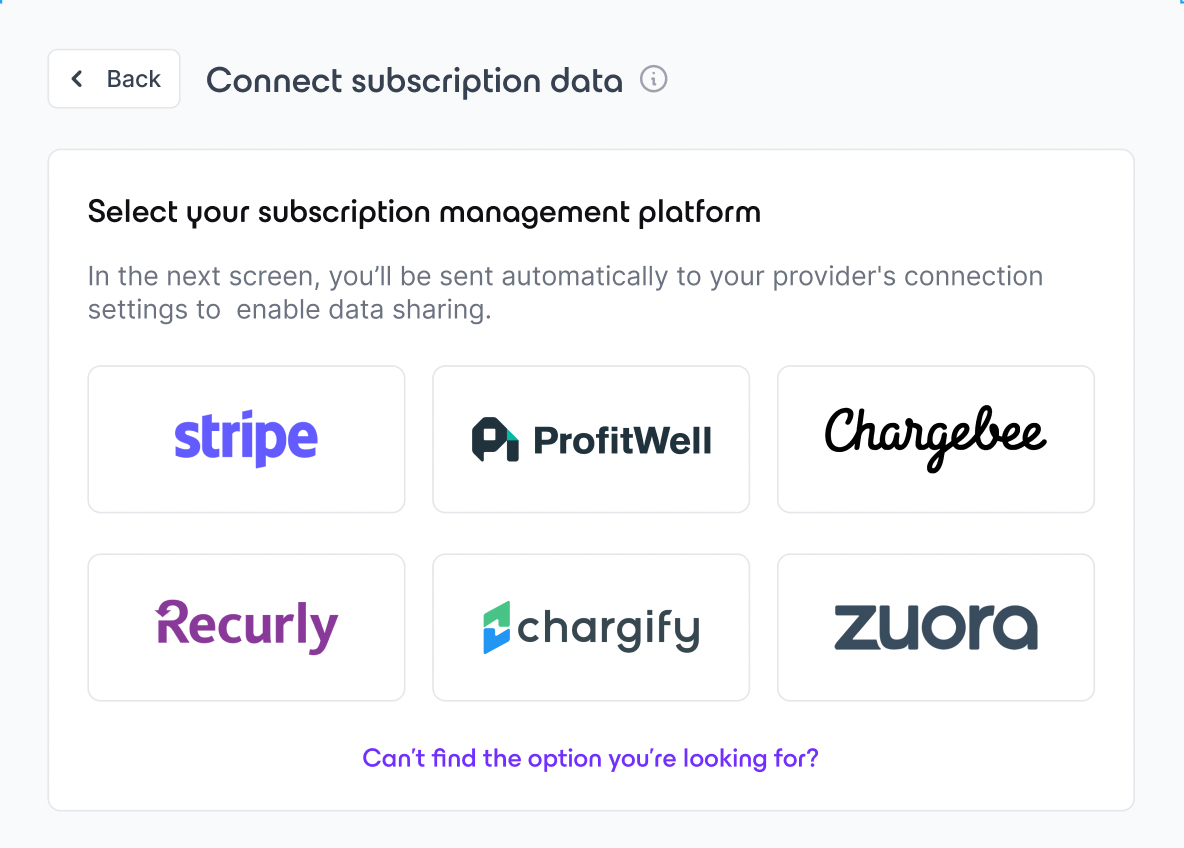The height and width of the screenshot is (848, 1184).
Task: Open "Can't find the option you're looking for?"
Action: [x=590, y=758]
